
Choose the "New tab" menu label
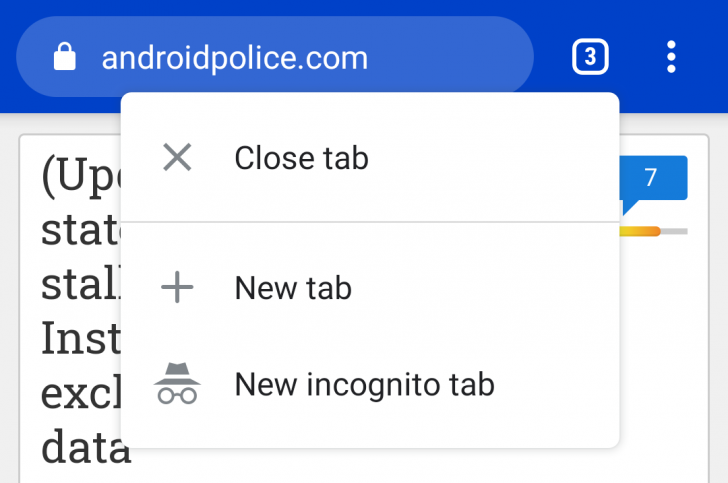pos(293,288)
